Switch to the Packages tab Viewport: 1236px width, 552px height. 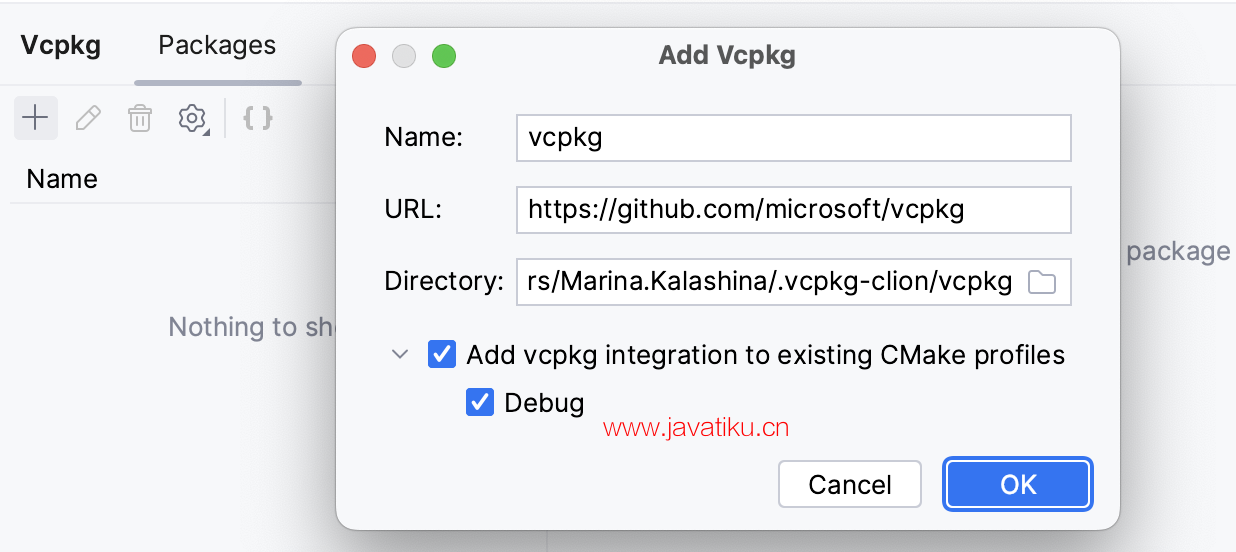coord(217,45)
